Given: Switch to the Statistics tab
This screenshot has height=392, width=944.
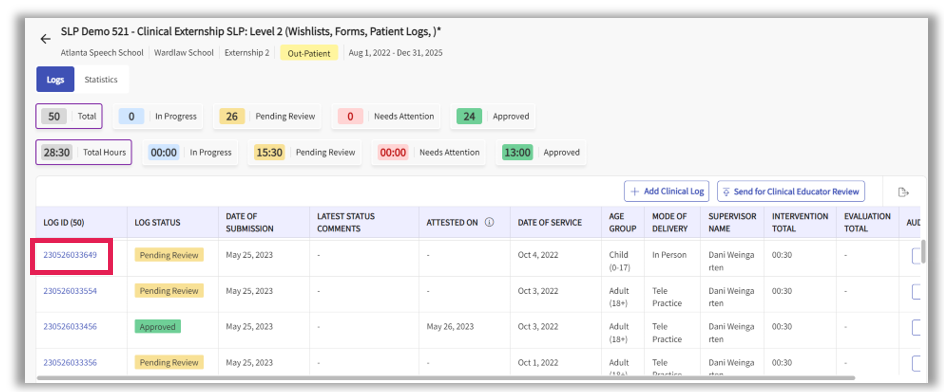Looking at the screenshot, I should 101,79.
